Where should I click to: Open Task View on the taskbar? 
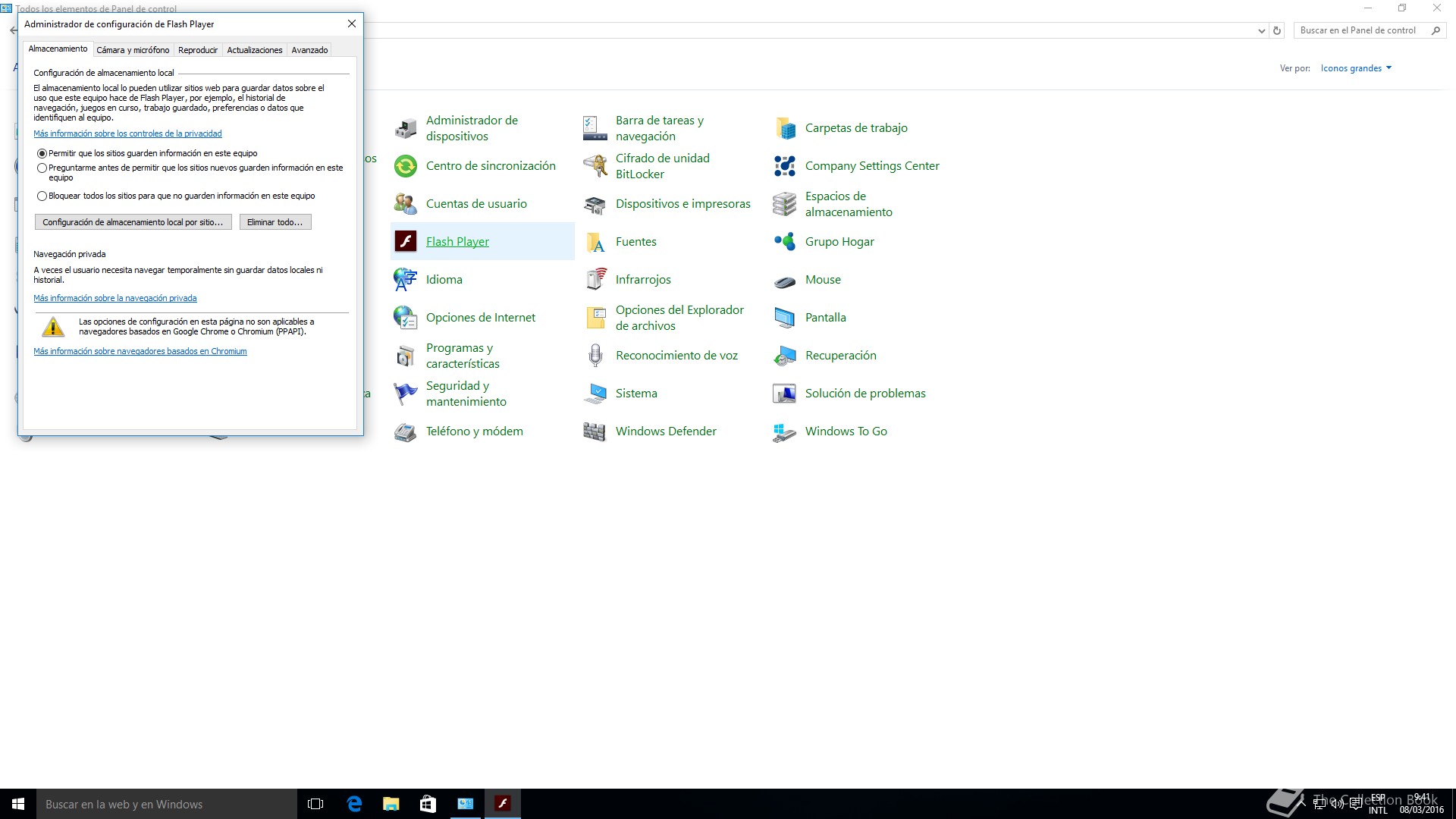point(315,804)
